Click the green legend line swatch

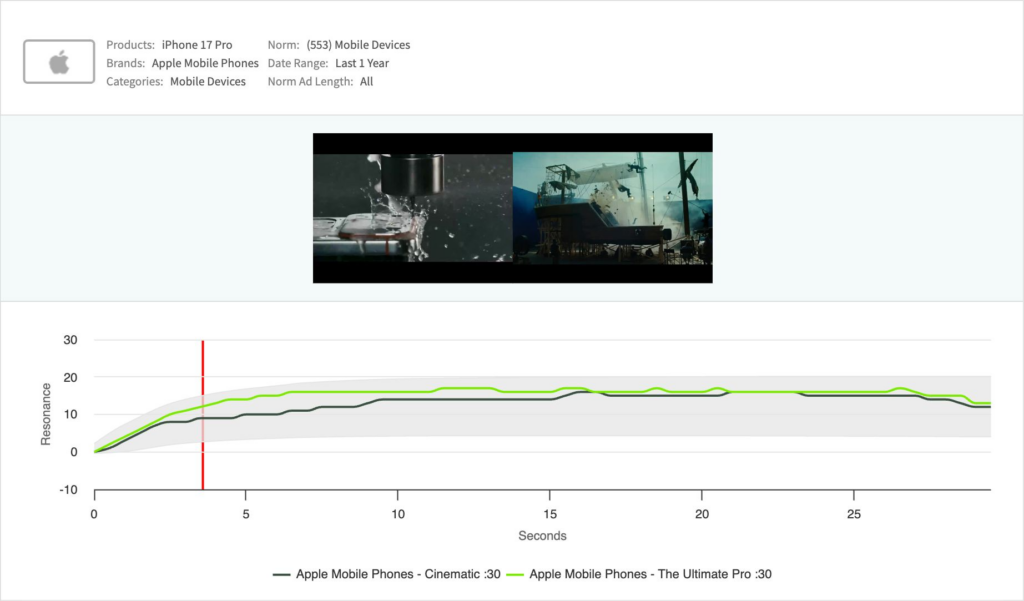514,574
